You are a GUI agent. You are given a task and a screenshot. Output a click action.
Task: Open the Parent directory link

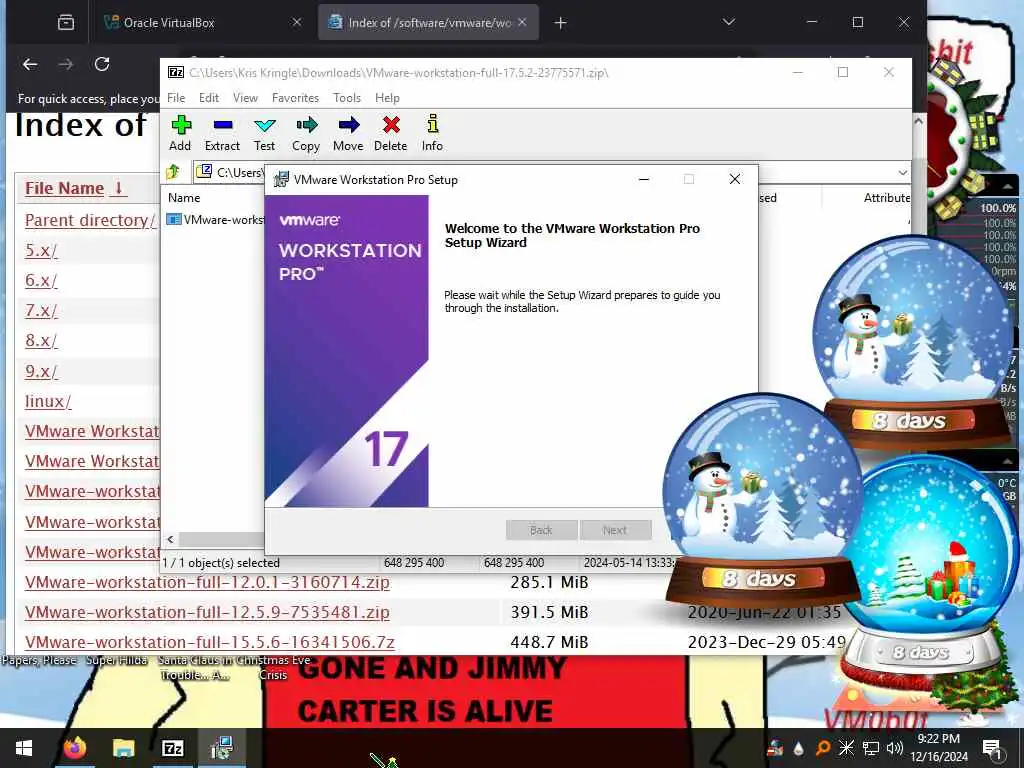89,220
